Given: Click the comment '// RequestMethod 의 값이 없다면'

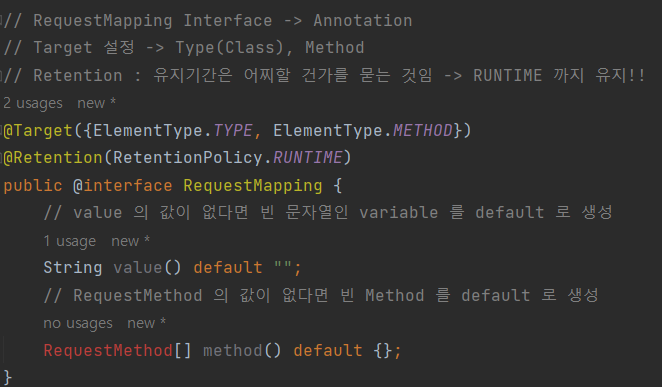Looking at the screenshot, I should pos(321,295).
